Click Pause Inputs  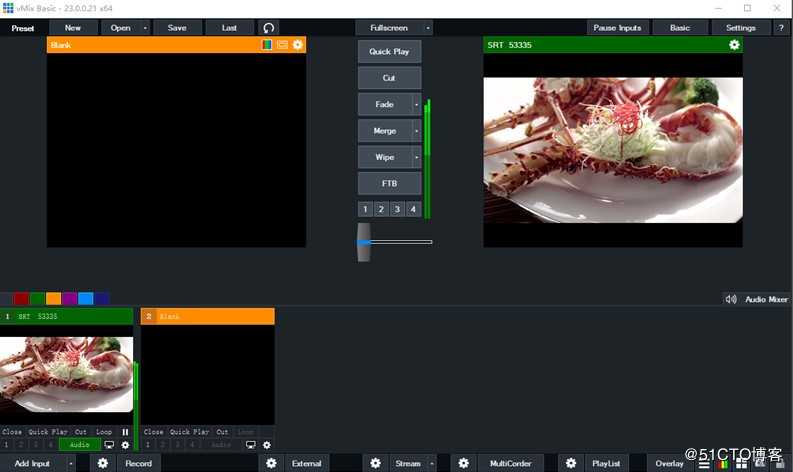point(618,28)
